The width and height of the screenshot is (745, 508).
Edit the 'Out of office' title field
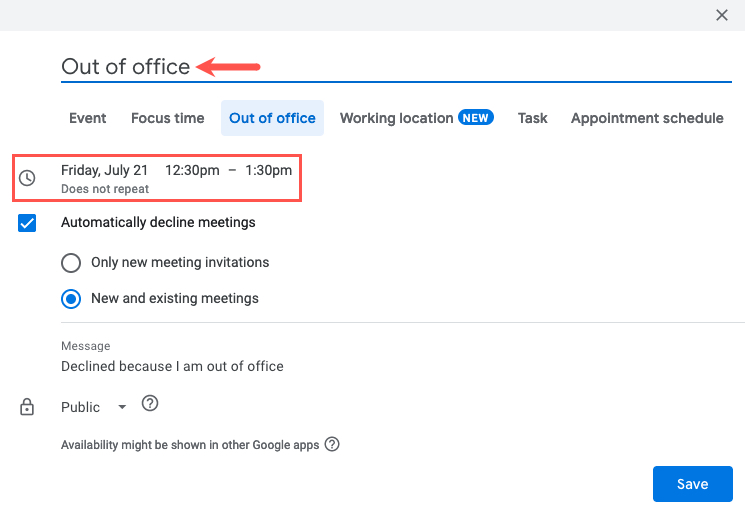click(396, 67)
